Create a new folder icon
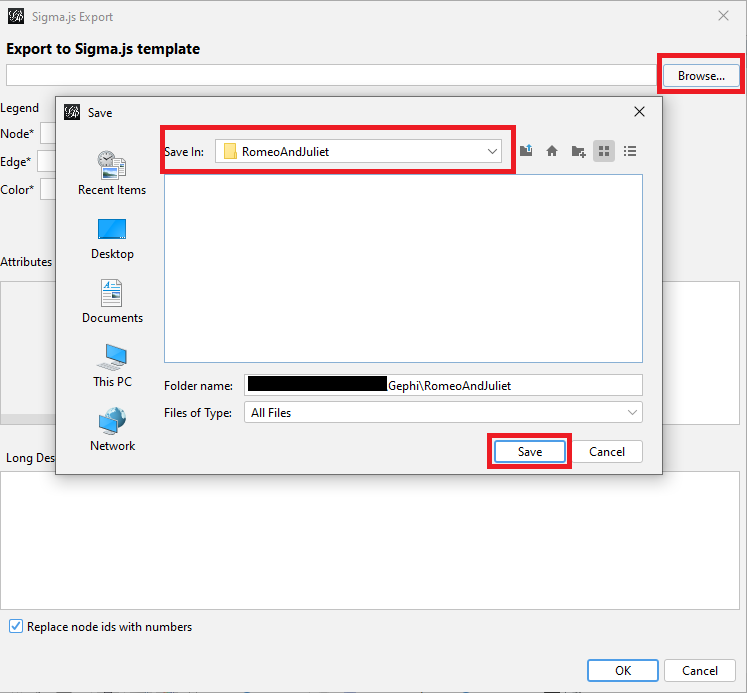Screen dimensions: 747x693 [x=578, y=151]
